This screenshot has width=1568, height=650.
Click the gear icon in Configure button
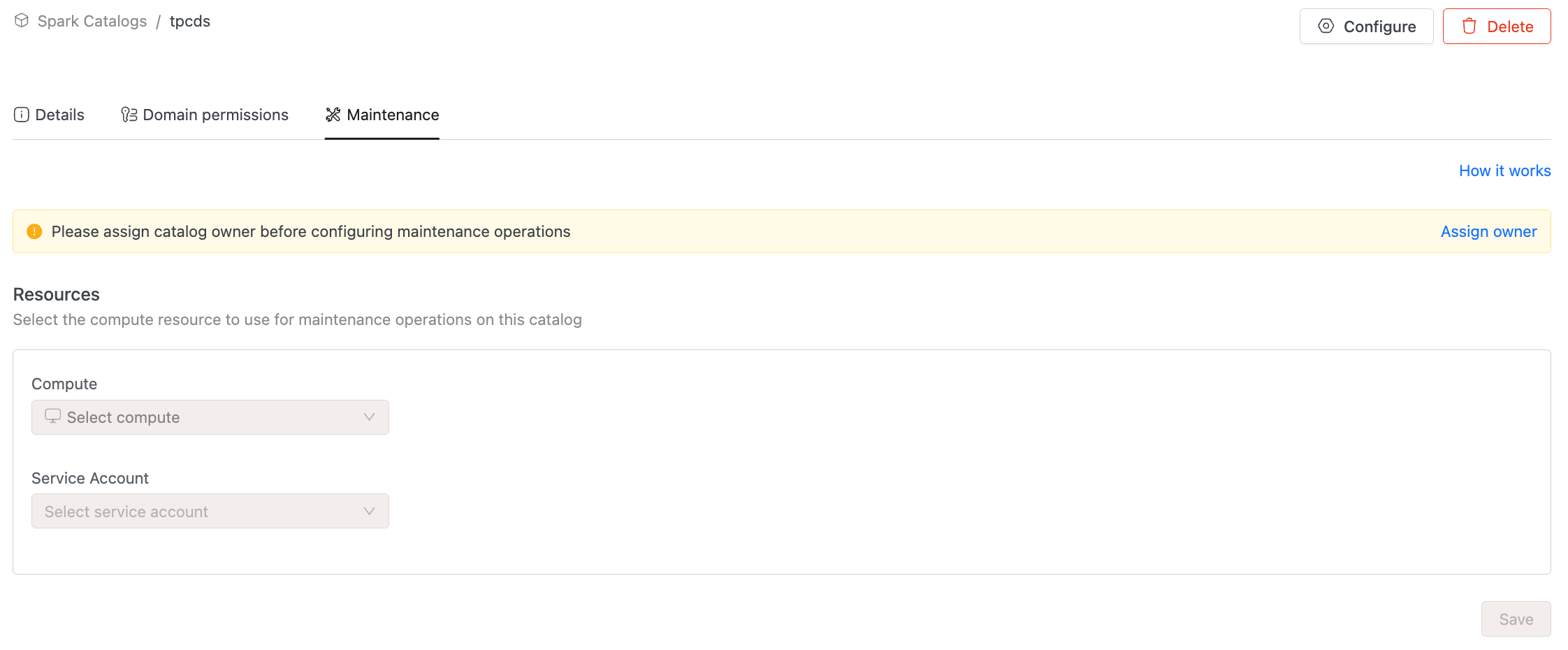(1326, 27)
